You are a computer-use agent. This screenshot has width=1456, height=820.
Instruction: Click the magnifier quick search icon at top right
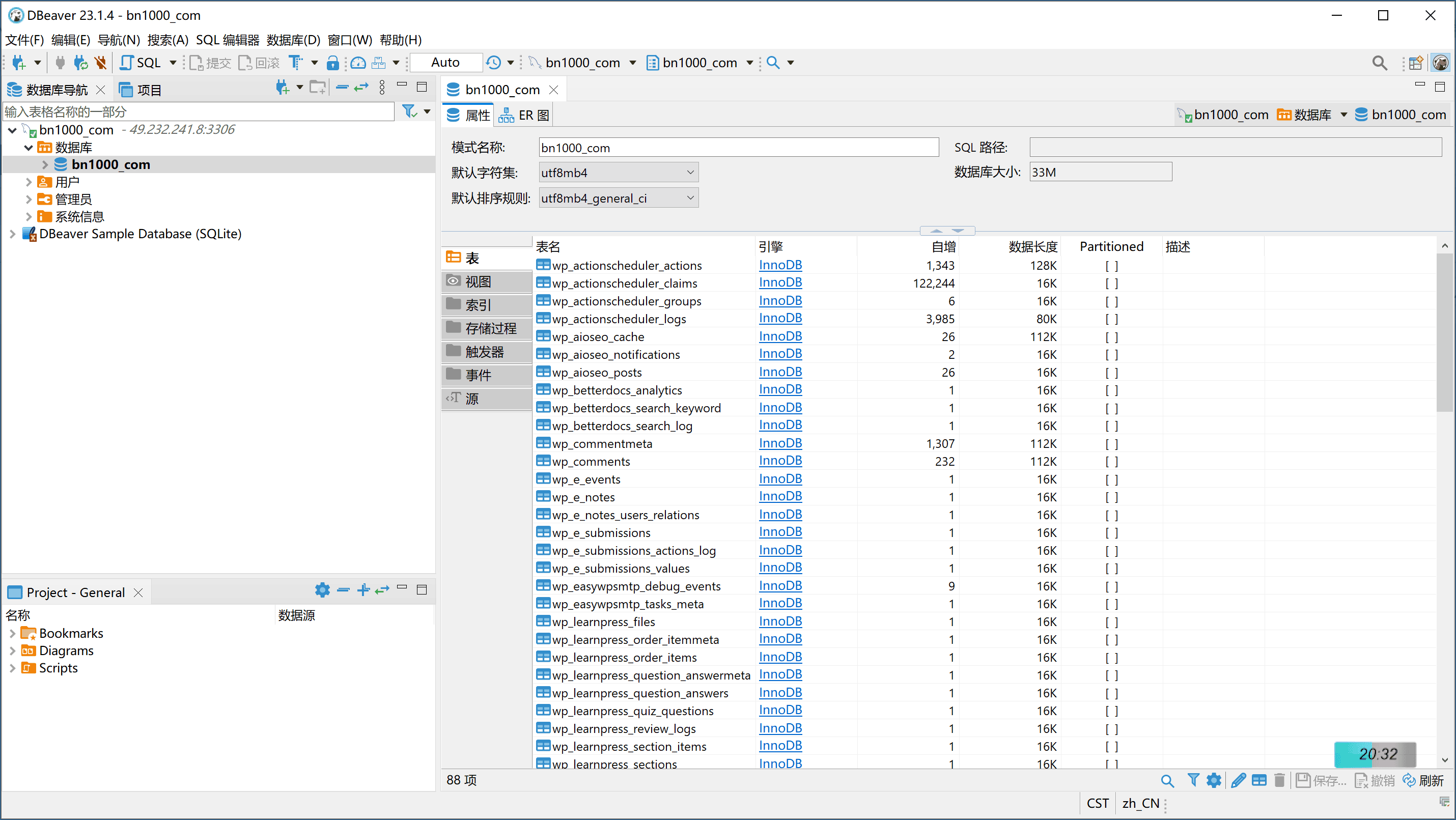click(x=1379, y=63)
